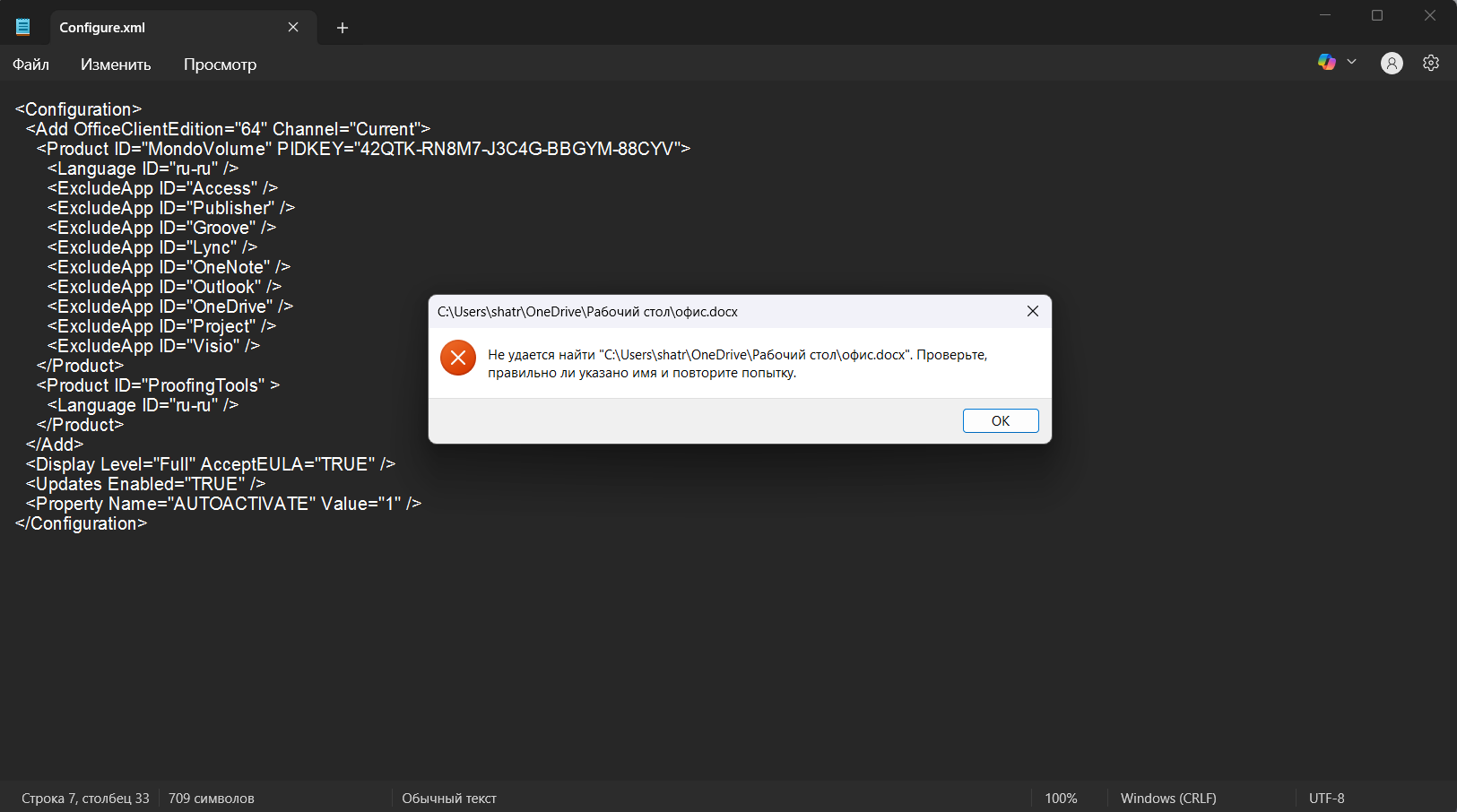1457x812 pixels.
Task: Open the Просмотр menu
Action: click(x=220, y=65)
